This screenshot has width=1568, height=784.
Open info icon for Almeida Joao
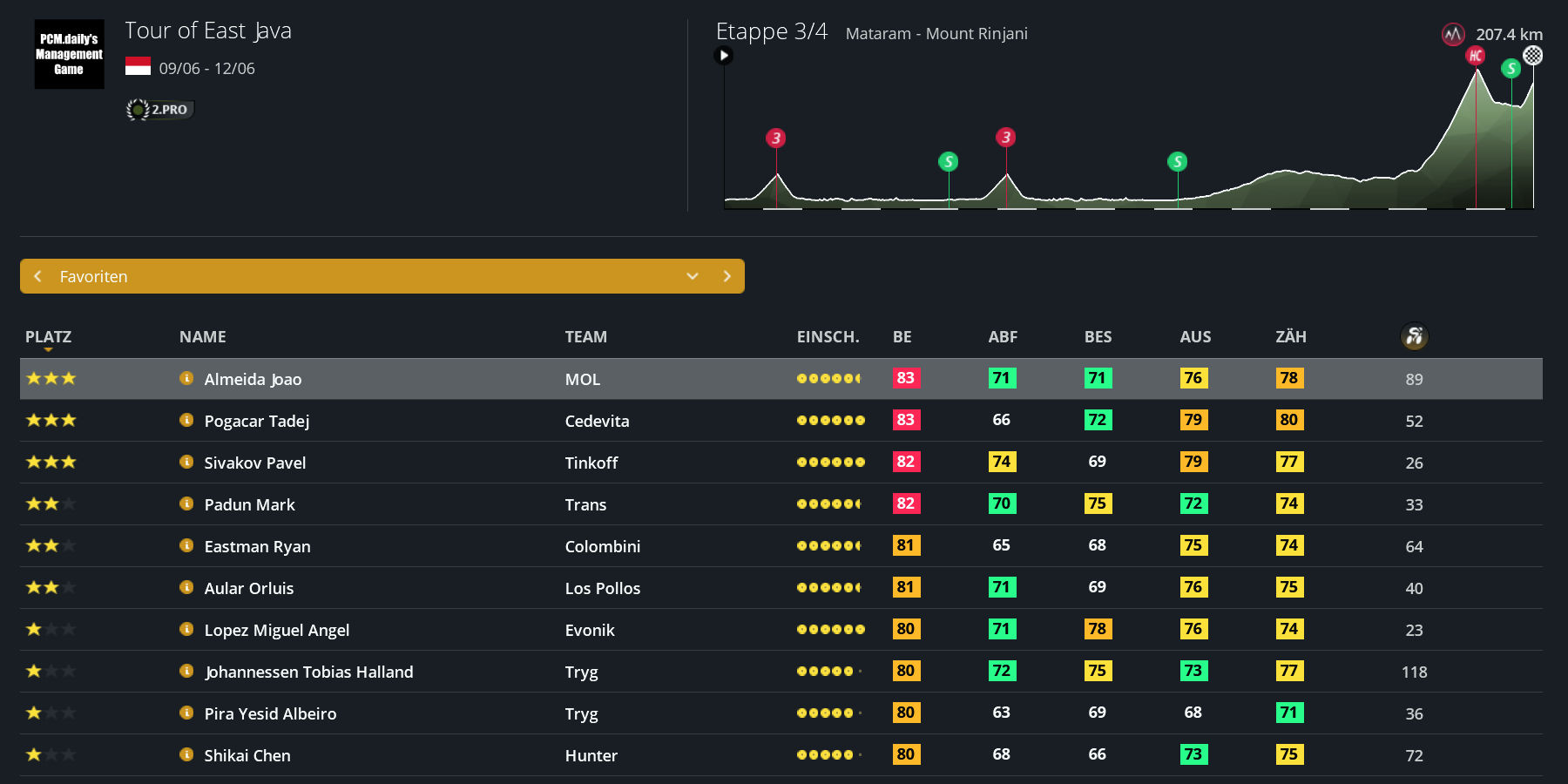(x=186, y=378)
